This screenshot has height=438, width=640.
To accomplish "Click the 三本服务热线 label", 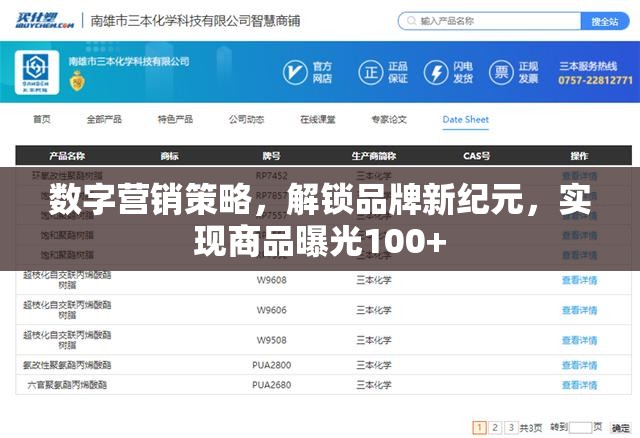I will click(x=588, y=66).
